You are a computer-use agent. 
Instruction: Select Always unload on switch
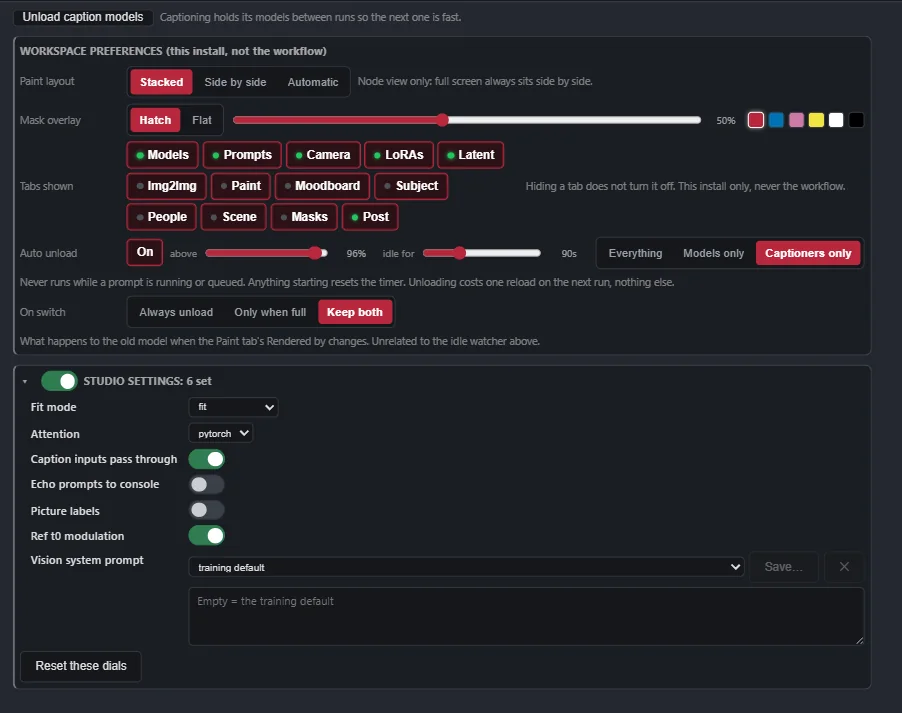coord(176,312)
